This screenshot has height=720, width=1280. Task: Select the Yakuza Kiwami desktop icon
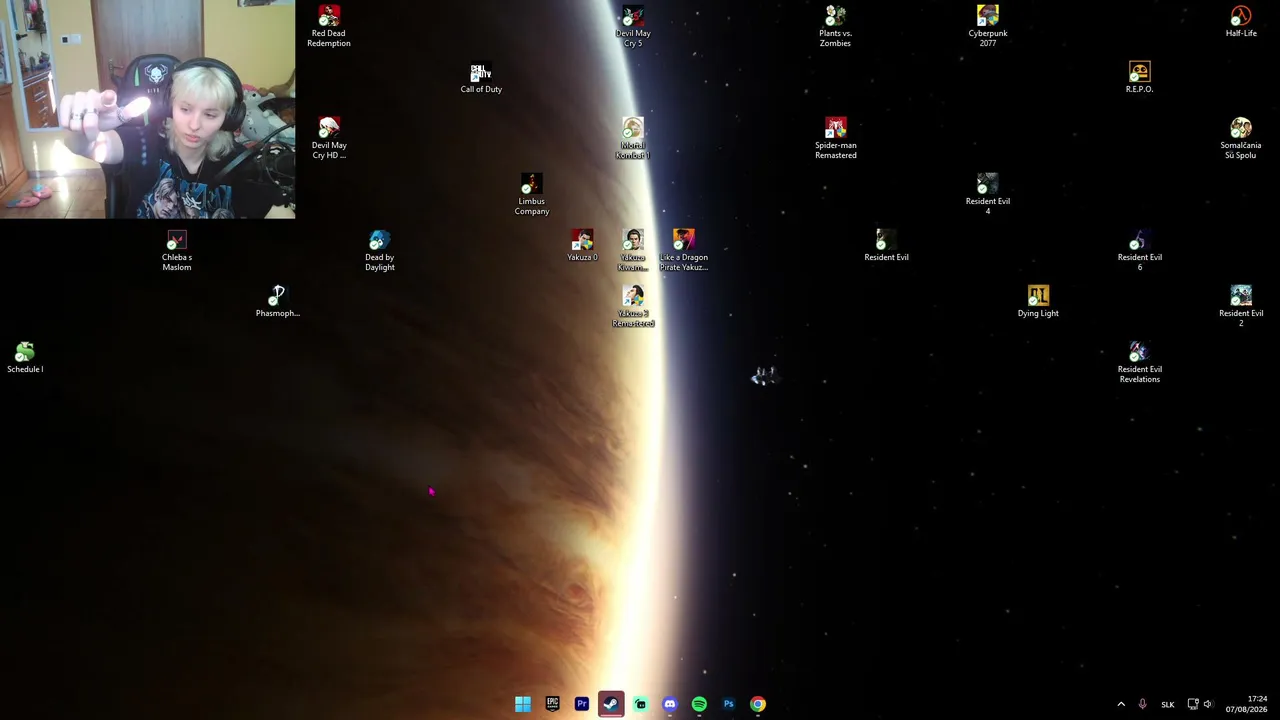tap(633, 250)
